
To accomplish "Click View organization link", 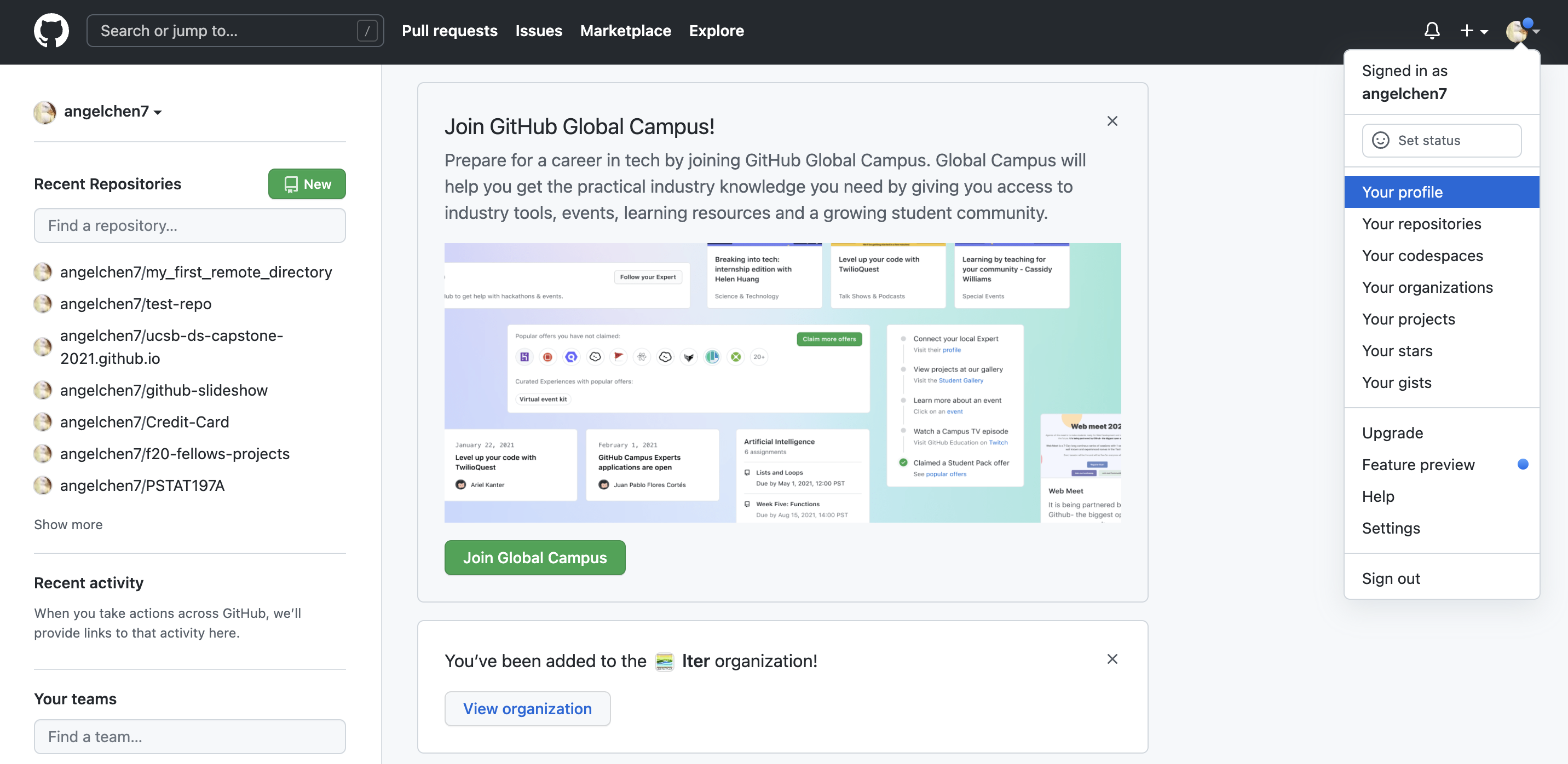I will click(x=527, y=708).
